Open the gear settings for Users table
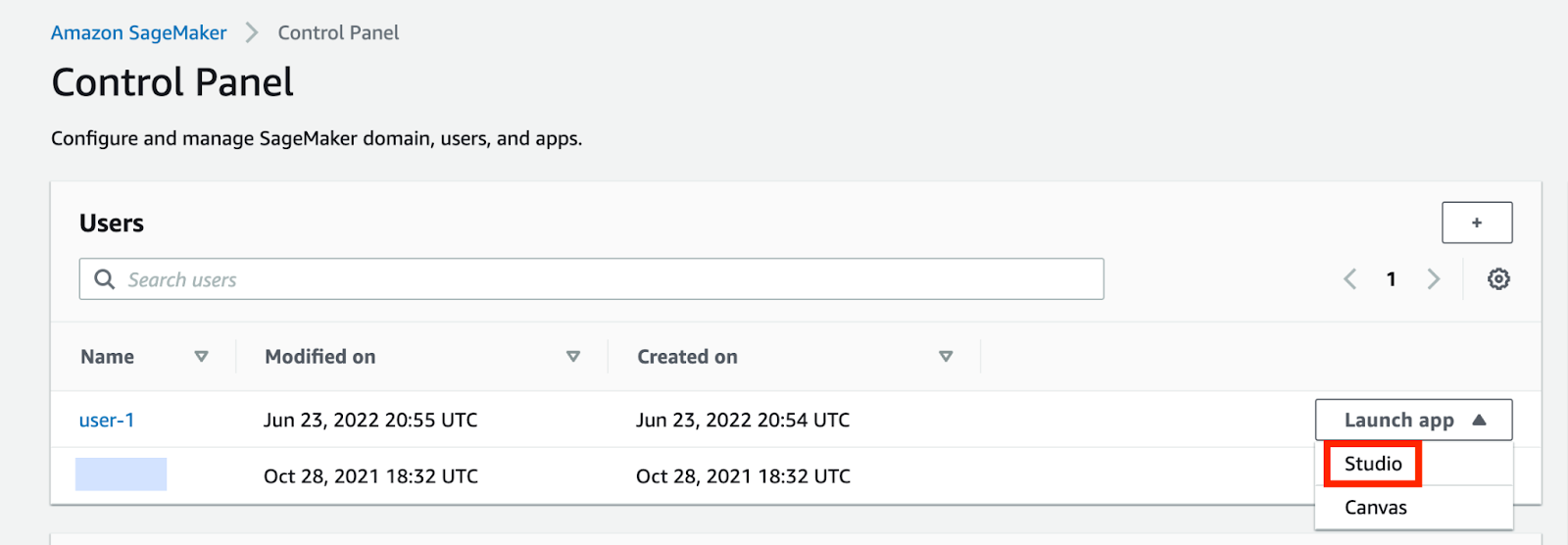Viewport: 1568px width, 545px height. tap(1497, 279)
